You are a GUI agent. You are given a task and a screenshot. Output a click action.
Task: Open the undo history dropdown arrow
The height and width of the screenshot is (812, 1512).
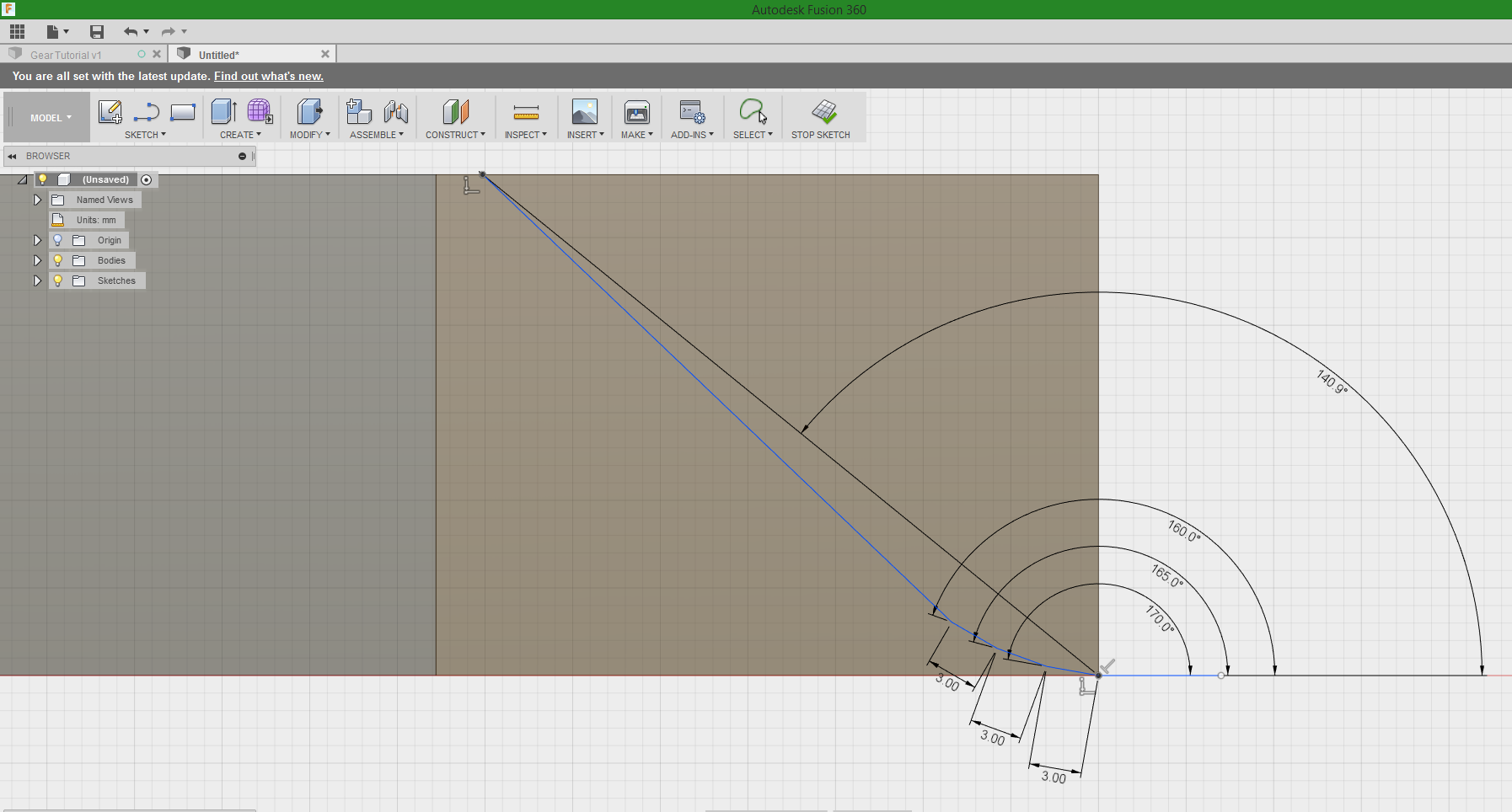146,32
